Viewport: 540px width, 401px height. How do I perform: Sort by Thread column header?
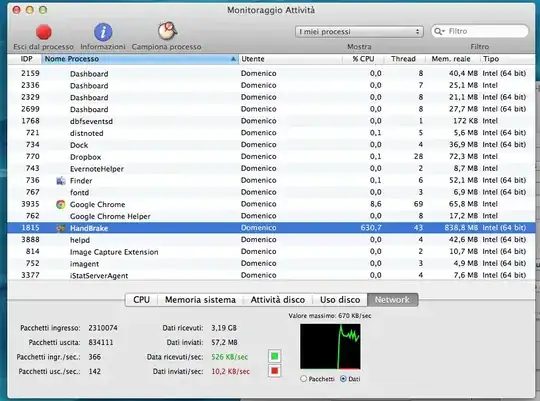[x=404, y=59]
